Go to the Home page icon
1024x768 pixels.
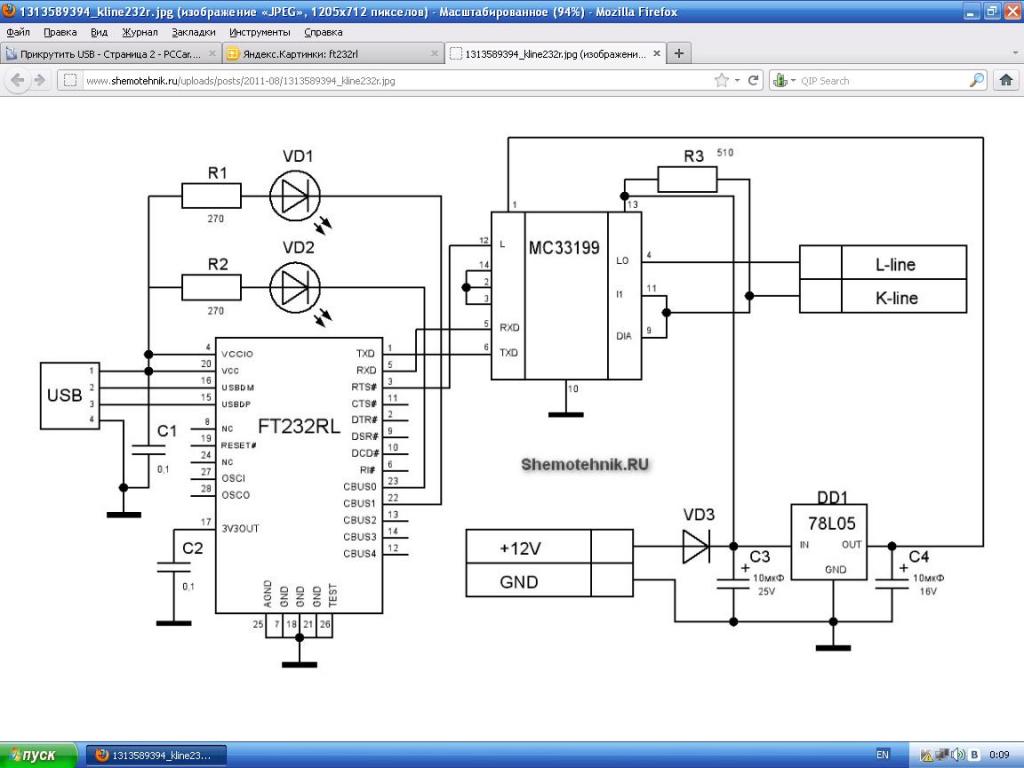1007,81
